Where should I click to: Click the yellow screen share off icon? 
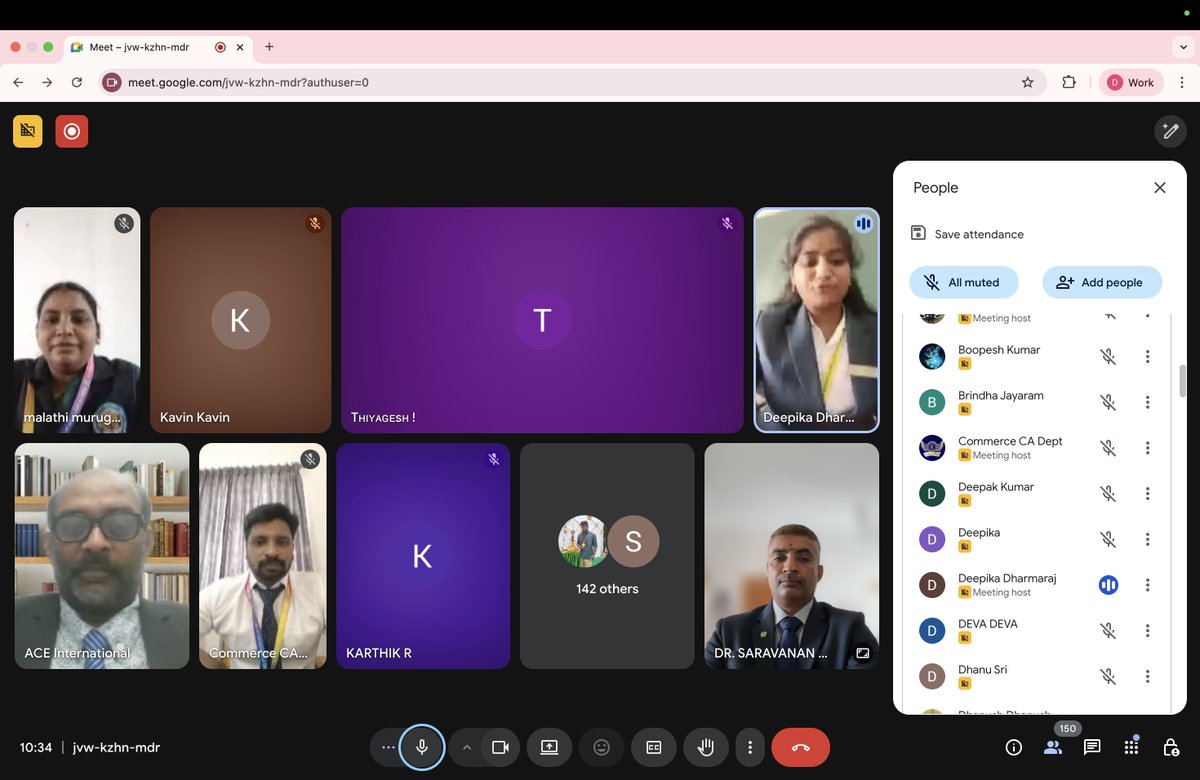(x=28, y=131)
